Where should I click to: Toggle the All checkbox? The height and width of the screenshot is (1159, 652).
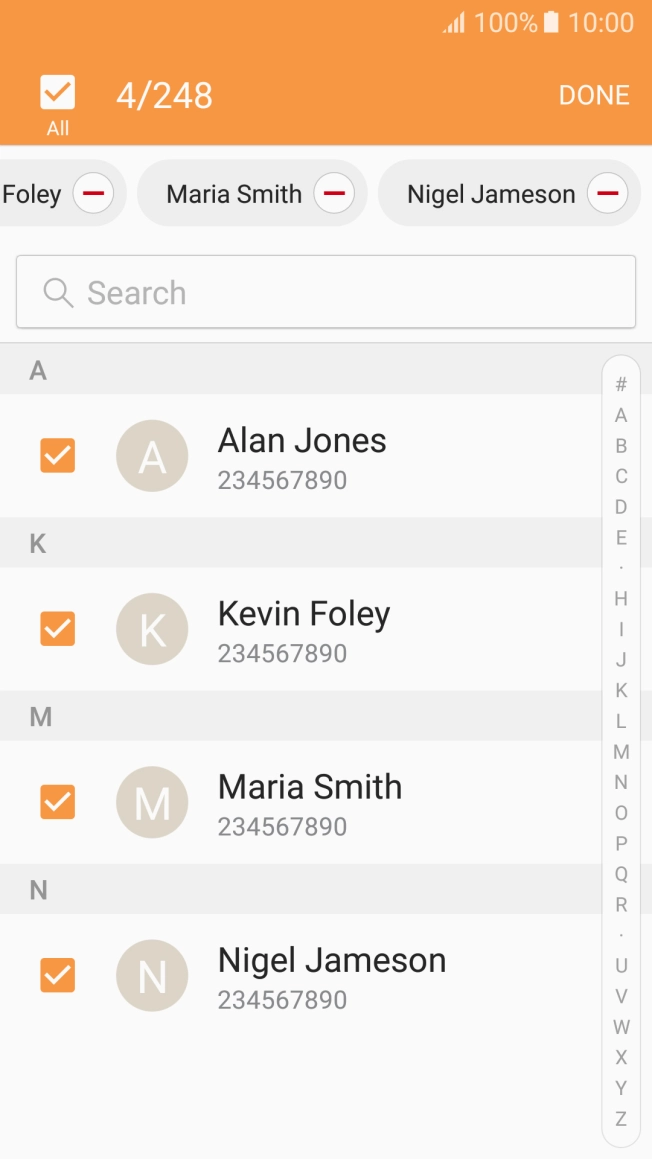point(58,92)
